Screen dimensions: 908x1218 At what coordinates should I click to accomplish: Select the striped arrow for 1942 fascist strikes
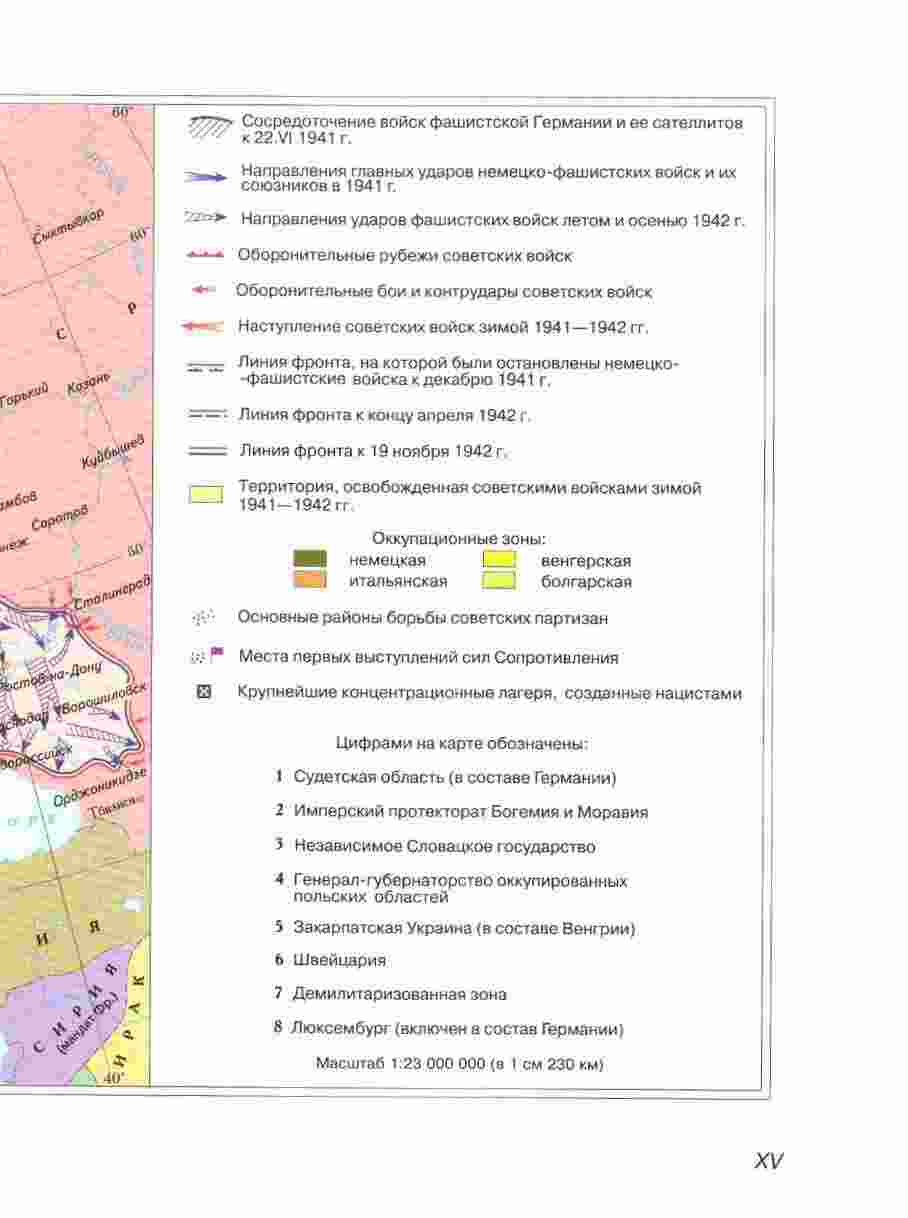[207, 217]
